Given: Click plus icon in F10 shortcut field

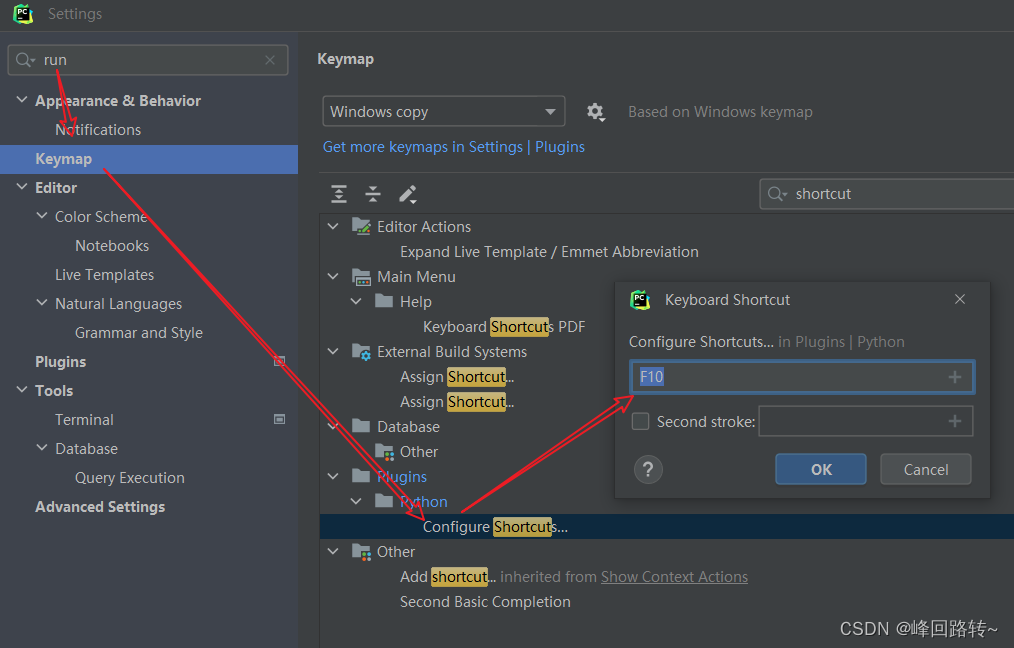Looking at the screenshot, I should tap(955, 377).
